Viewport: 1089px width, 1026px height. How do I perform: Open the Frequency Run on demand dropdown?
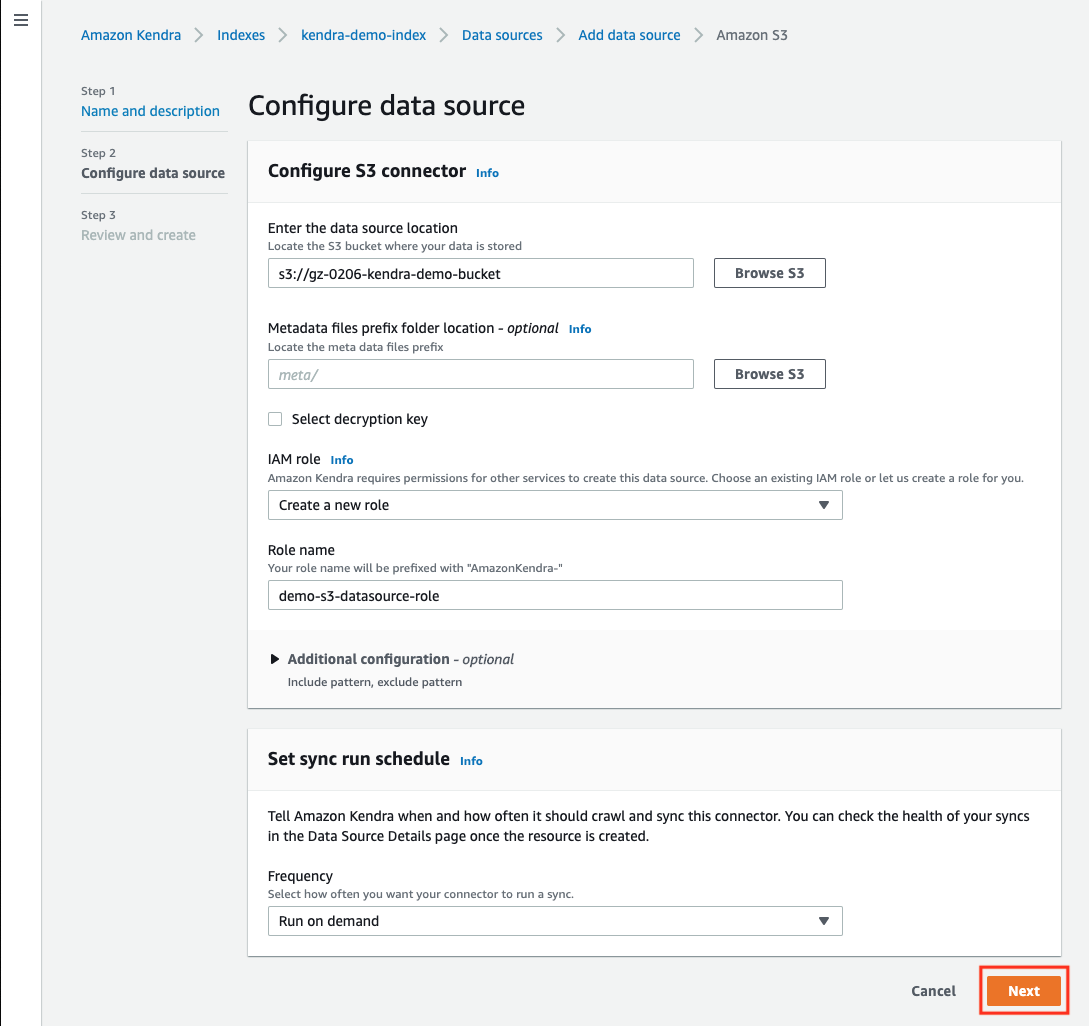click(x=555, y=921)
